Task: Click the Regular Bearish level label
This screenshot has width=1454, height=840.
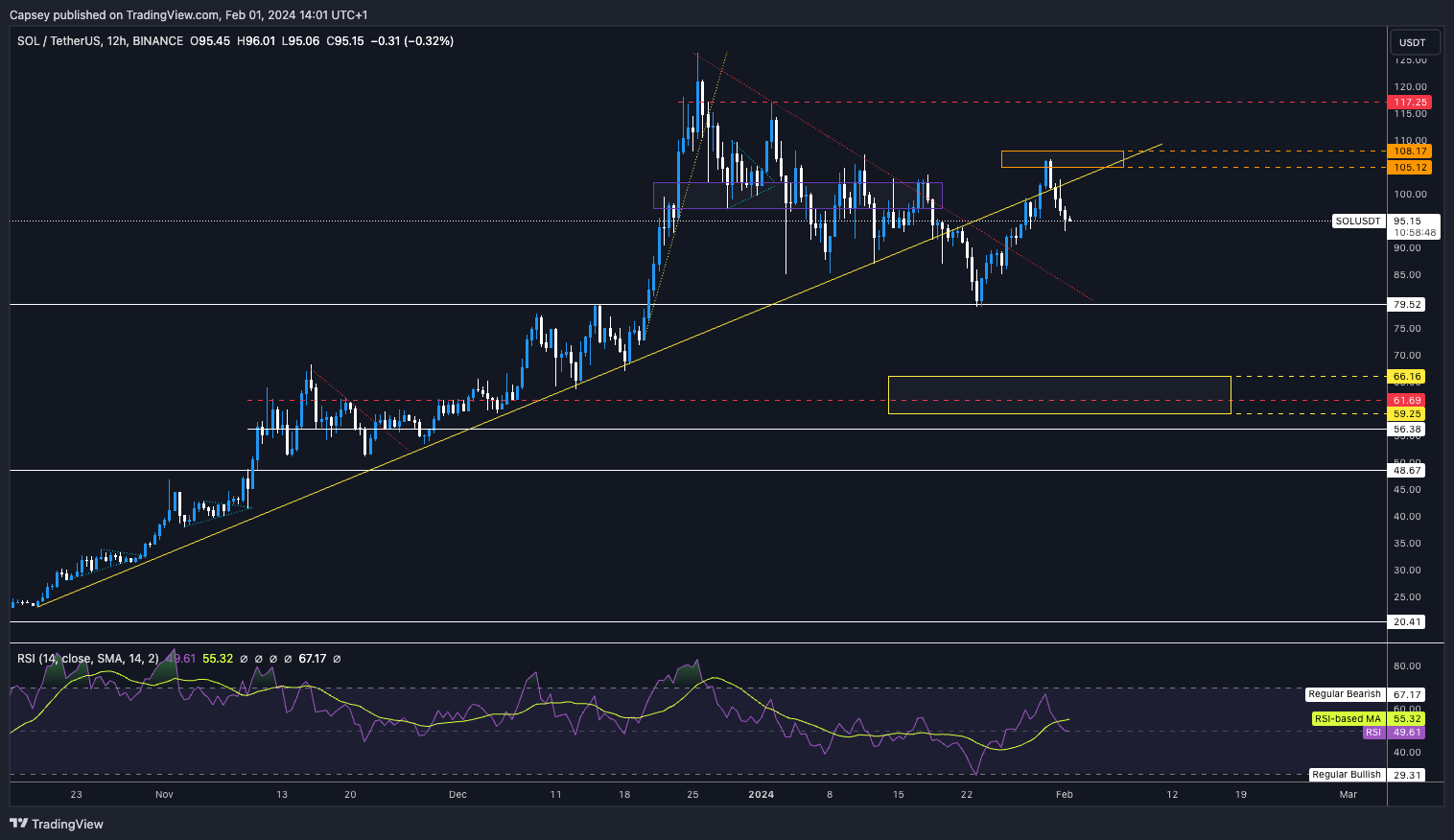Action: (x=1345, y=694)
